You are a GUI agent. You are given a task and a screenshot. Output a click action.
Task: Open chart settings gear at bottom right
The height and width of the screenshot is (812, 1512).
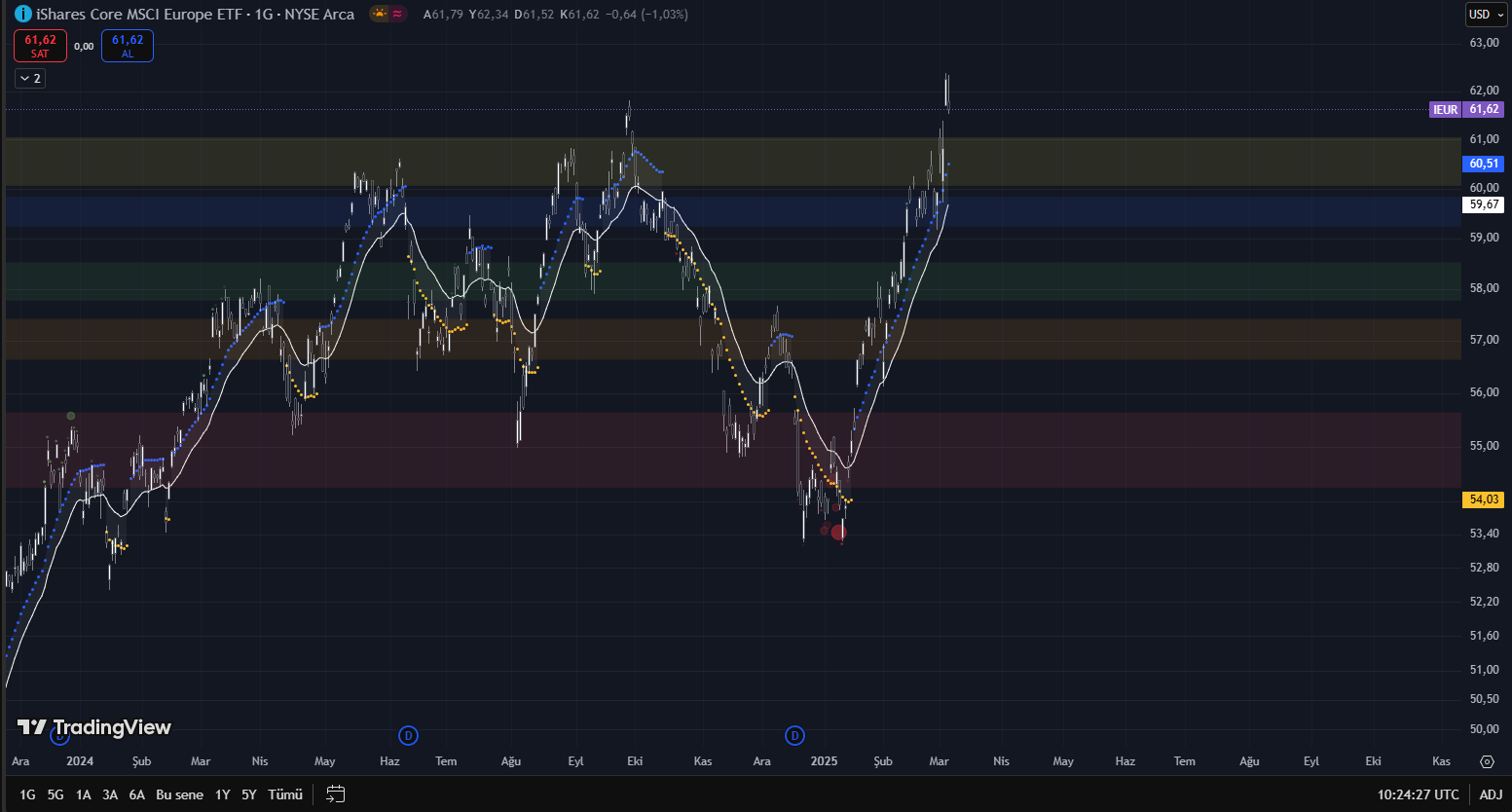[x=1487, y=761]
